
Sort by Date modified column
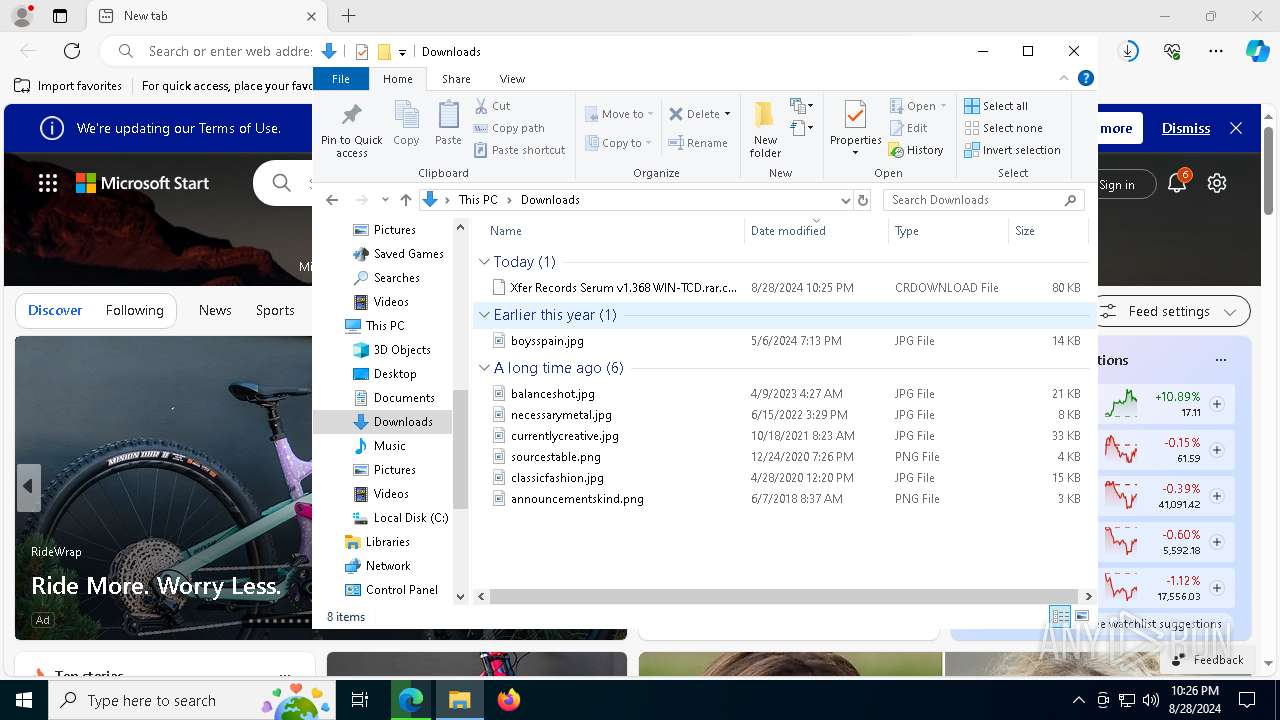point(814,230)
